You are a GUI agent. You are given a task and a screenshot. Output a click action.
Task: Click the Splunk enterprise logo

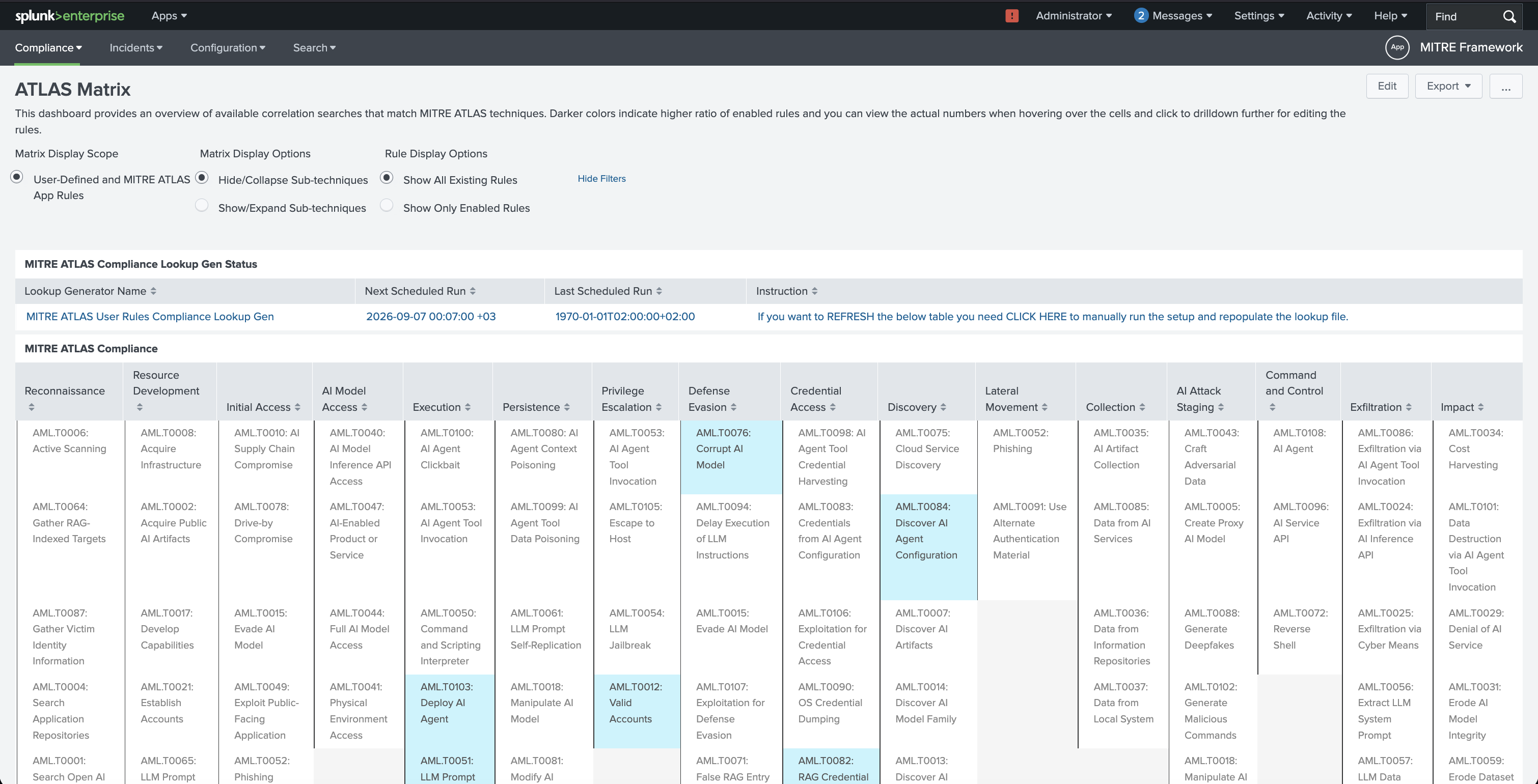[70, 16]
